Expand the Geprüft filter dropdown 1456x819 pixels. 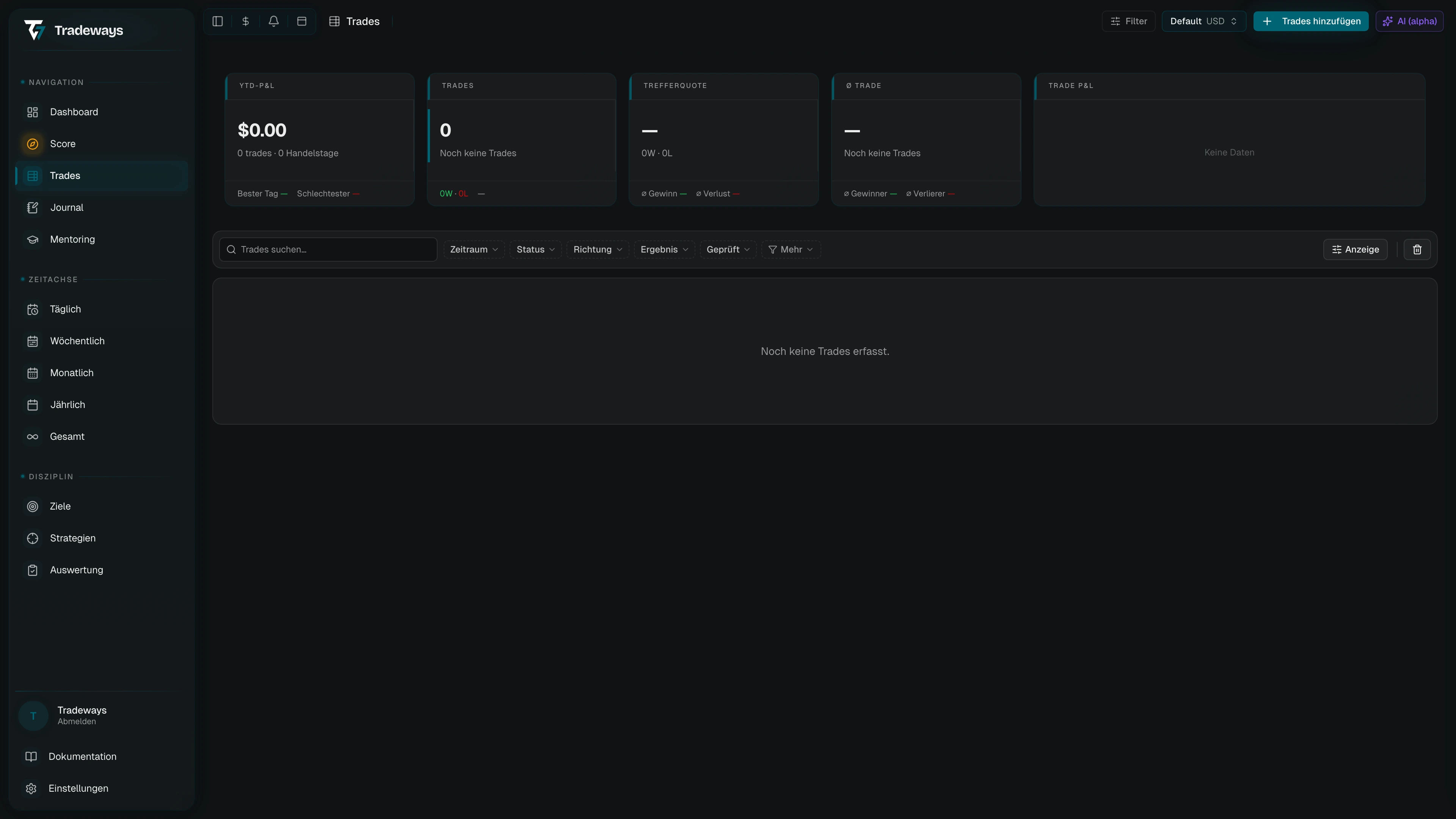click(728, 249)
